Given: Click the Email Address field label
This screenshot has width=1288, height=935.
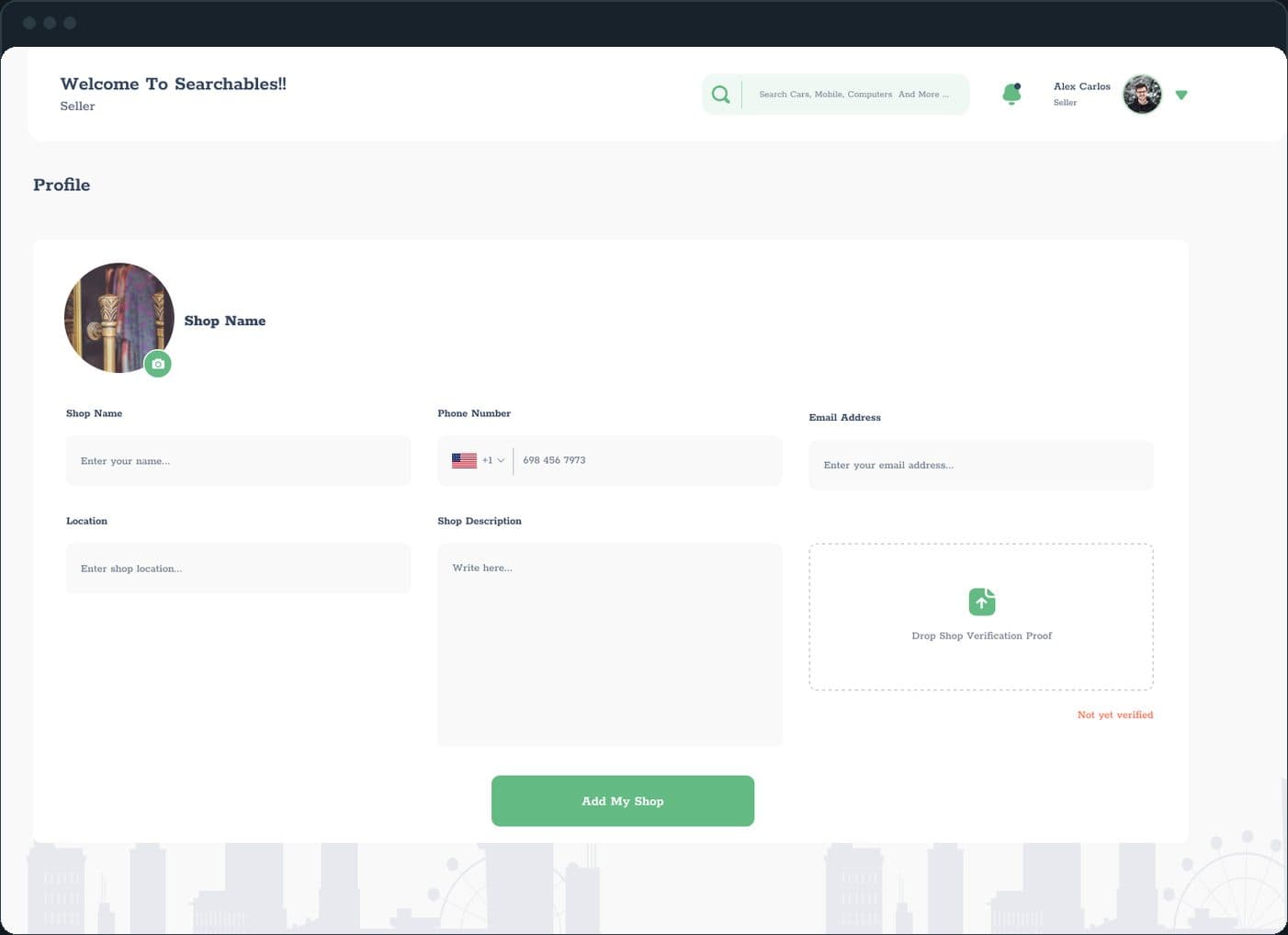Looking at the screenshot, I should pyautogui.click(x=845, y=417).
